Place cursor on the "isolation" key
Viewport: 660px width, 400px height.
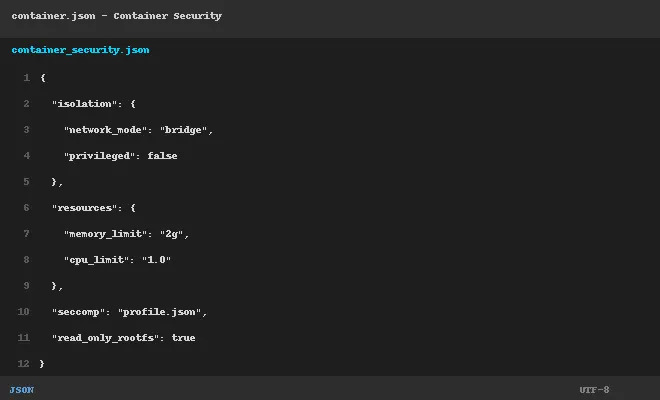84,104
